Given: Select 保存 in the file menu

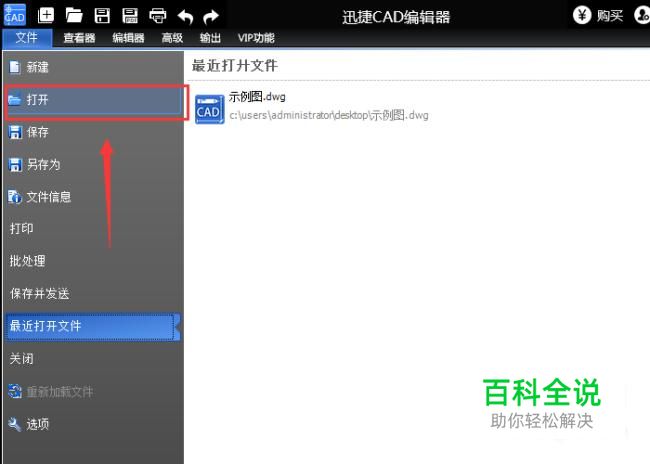Looking at the screenshot, I should pyautogui.click(x=93, y=132).
